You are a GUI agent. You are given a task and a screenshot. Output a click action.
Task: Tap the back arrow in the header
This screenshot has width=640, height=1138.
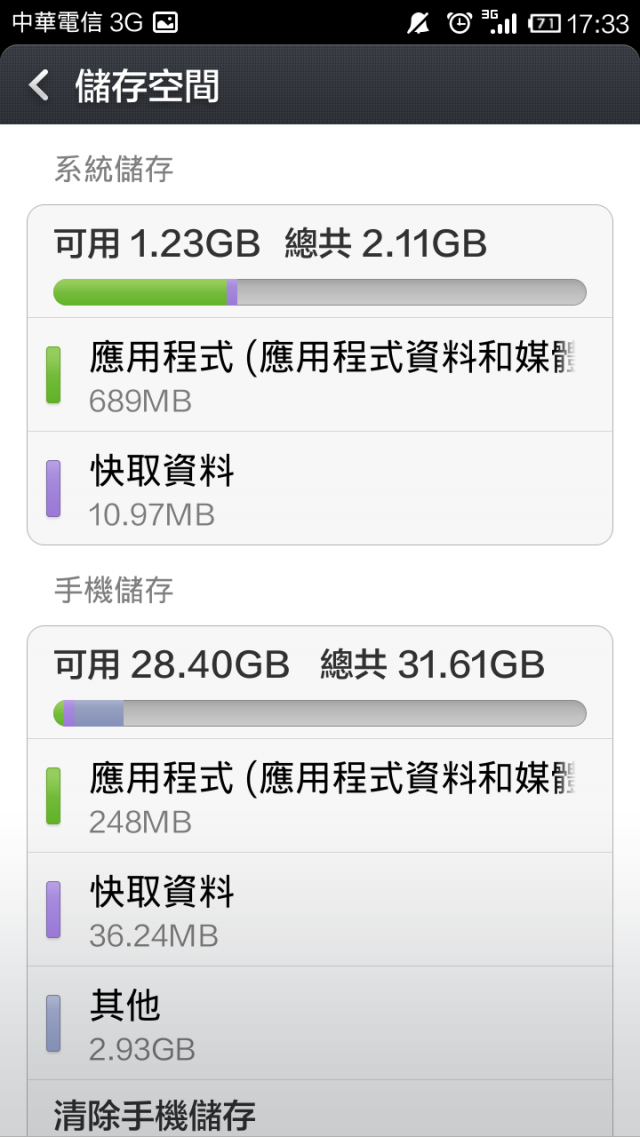(38, 86)
